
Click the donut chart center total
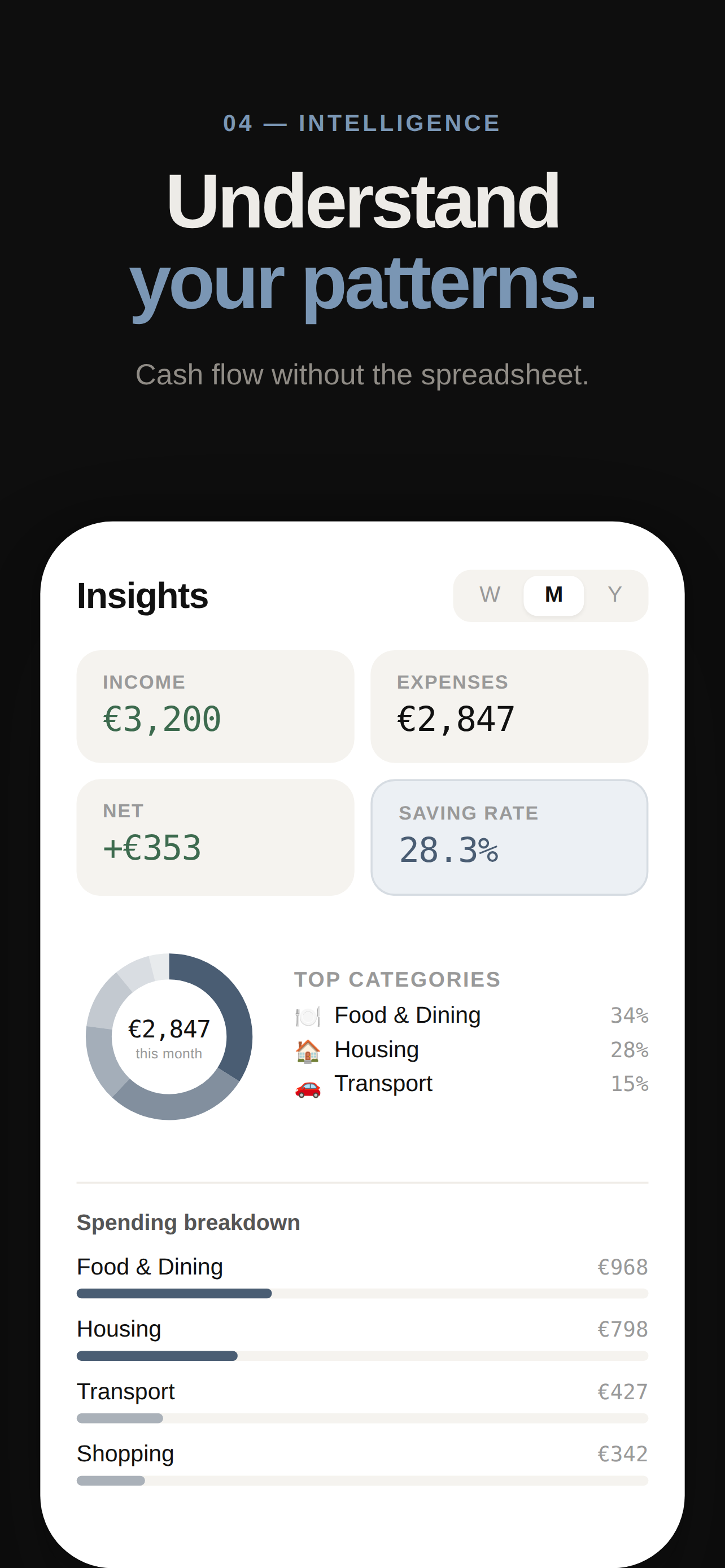tap(169, 1037)
